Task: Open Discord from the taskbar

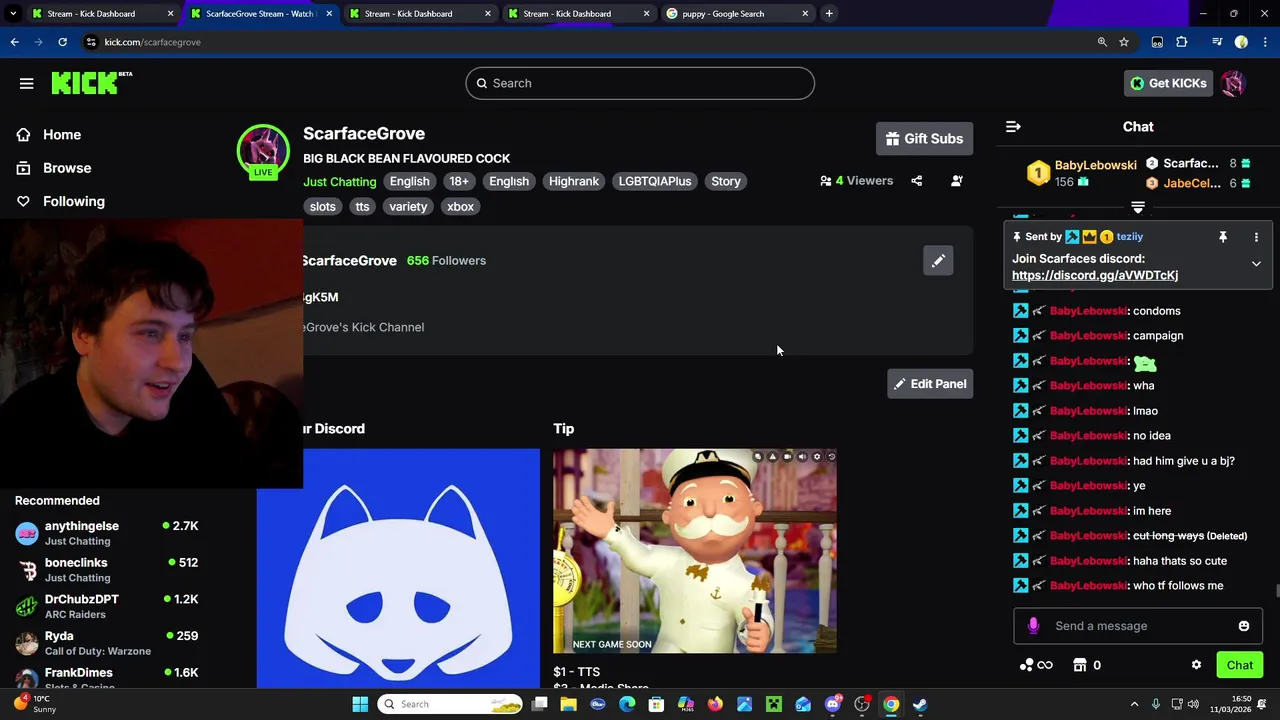Action: click(832, 704)
